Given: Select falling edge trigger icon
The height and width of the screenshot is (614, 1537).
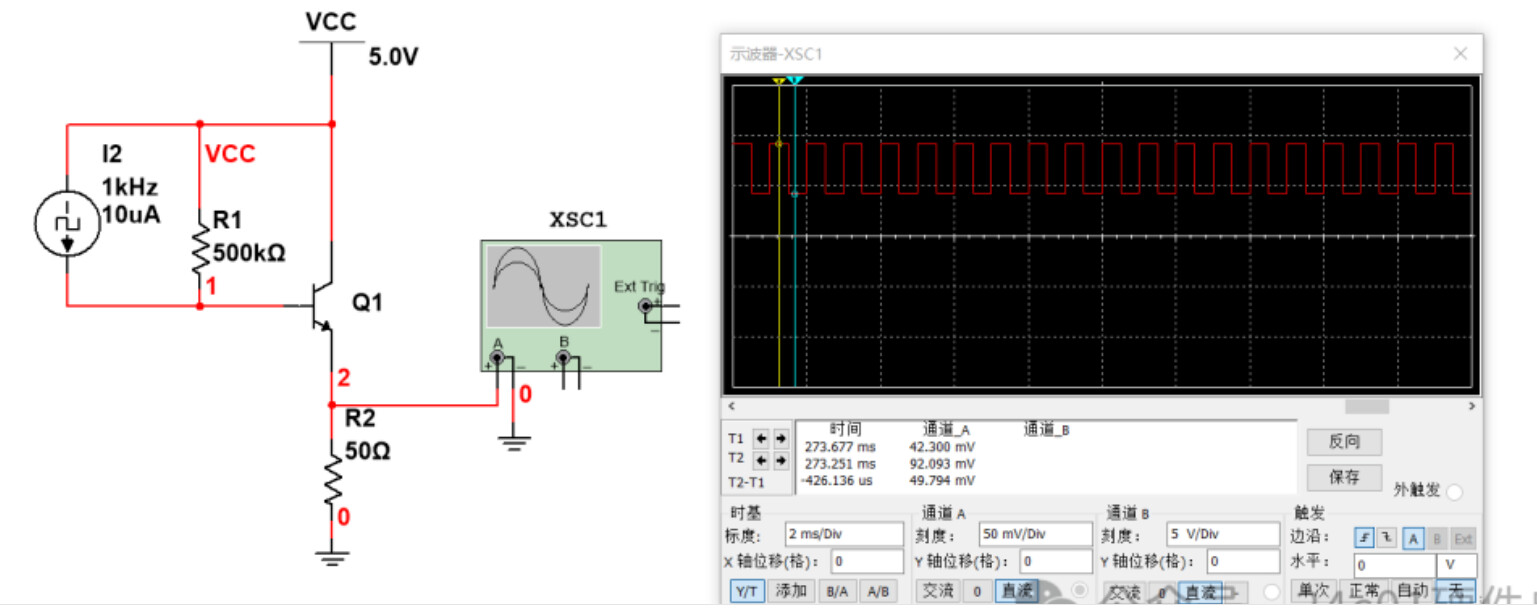Looking at the screenshot, I should 1386,537.
